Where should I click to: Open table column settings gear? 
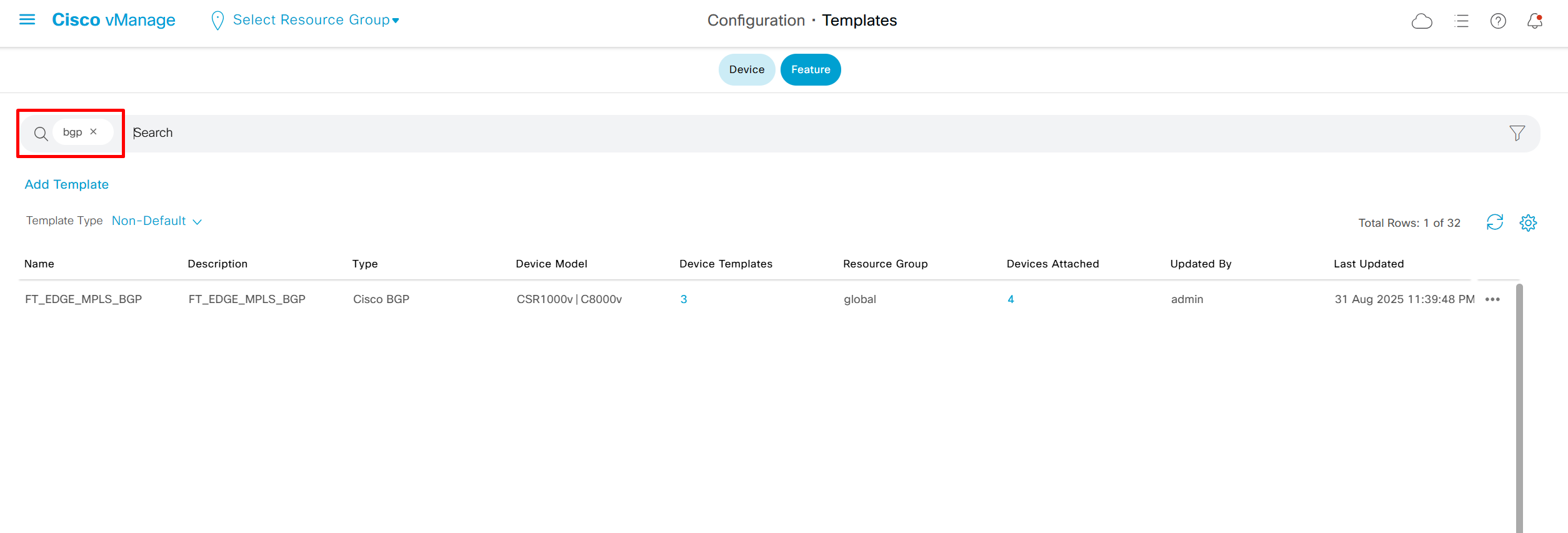pos(1527,222)
